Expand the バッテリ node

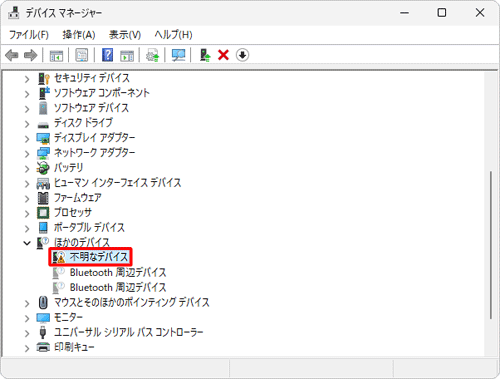[27, 169]
